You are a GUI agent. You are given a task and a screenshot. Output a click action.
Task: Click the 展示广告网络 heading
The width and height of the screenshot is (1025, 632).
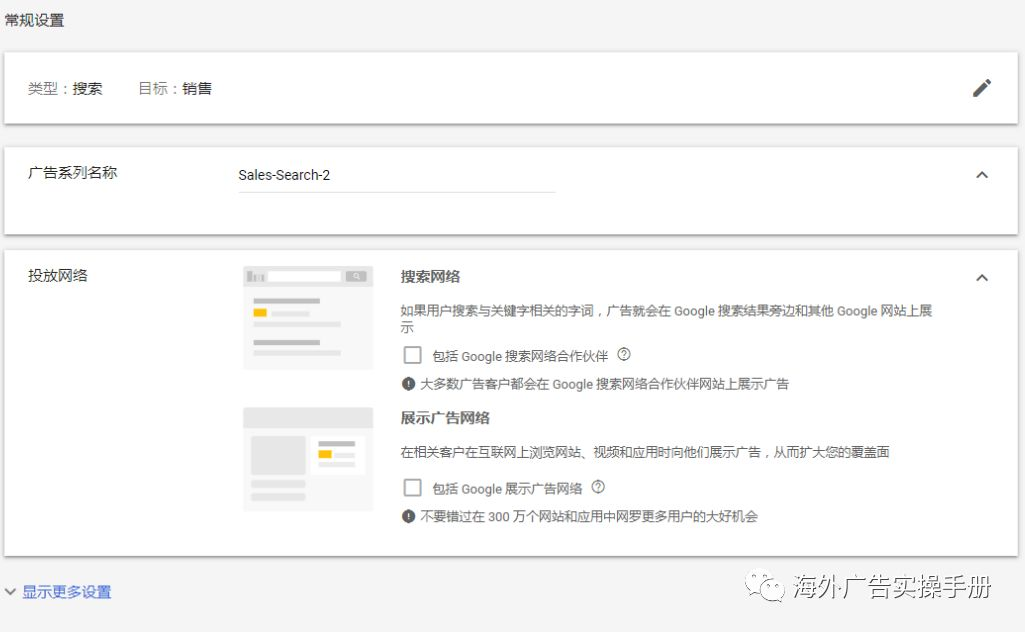445,418
